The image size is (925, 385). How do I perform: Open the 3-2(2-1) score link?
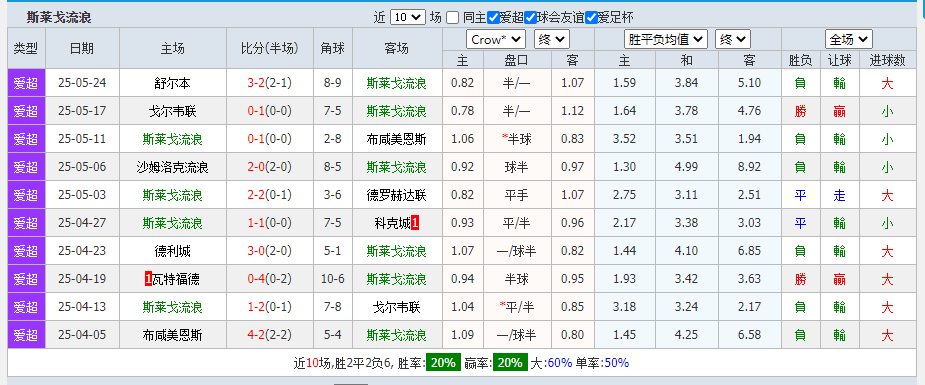tap(270, 83)
